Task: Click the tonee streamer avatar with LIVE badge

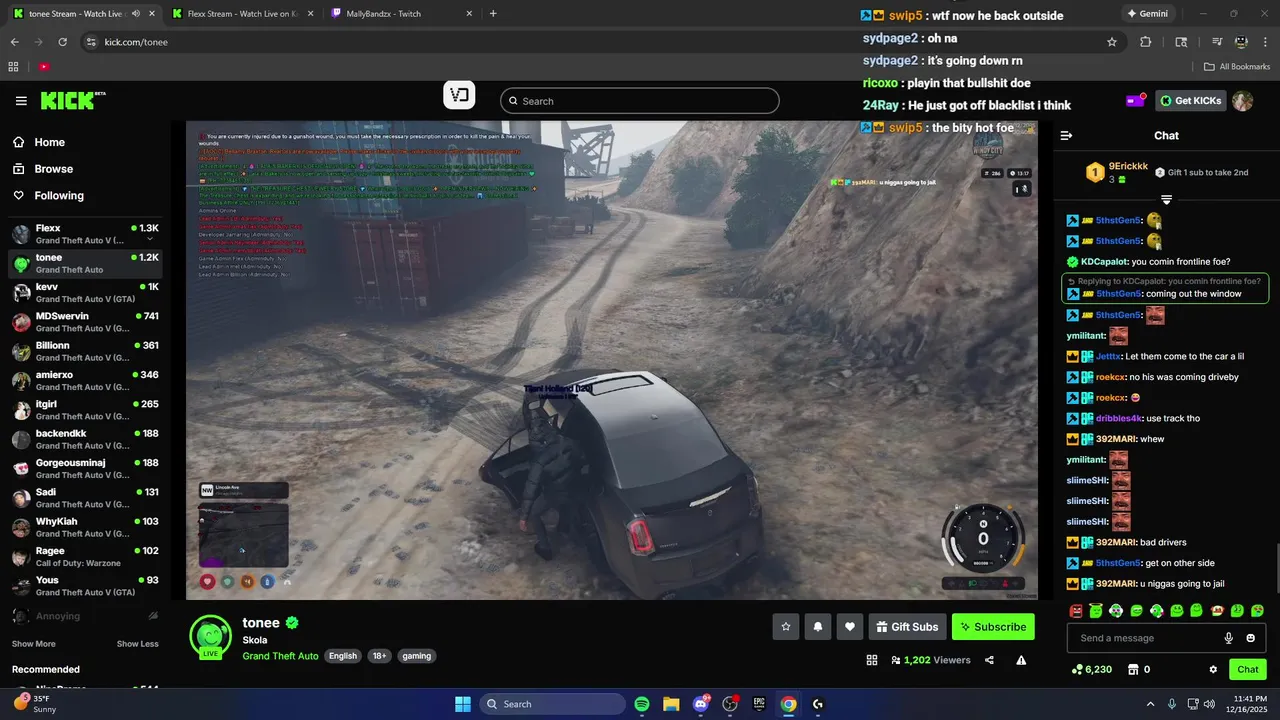Action: coord(211,636)
